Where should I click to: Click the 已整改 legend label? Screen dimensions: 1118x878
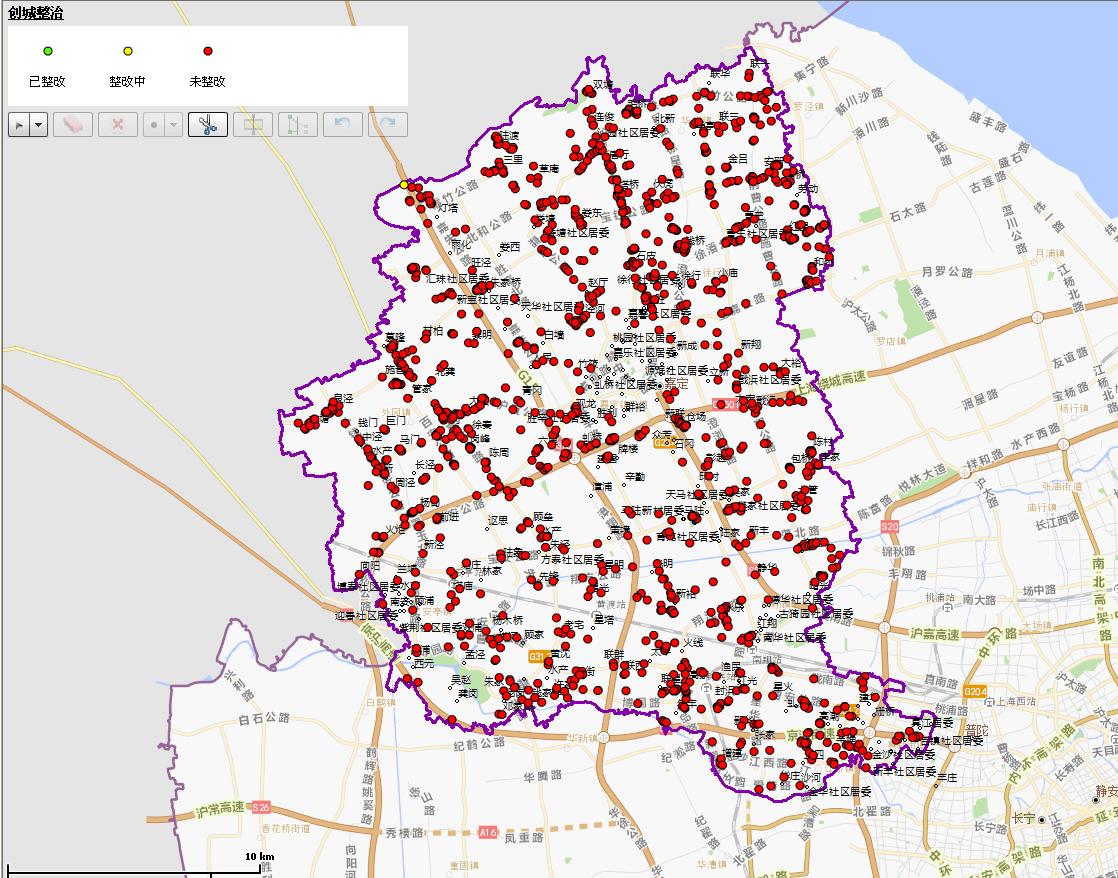point(47,82)
